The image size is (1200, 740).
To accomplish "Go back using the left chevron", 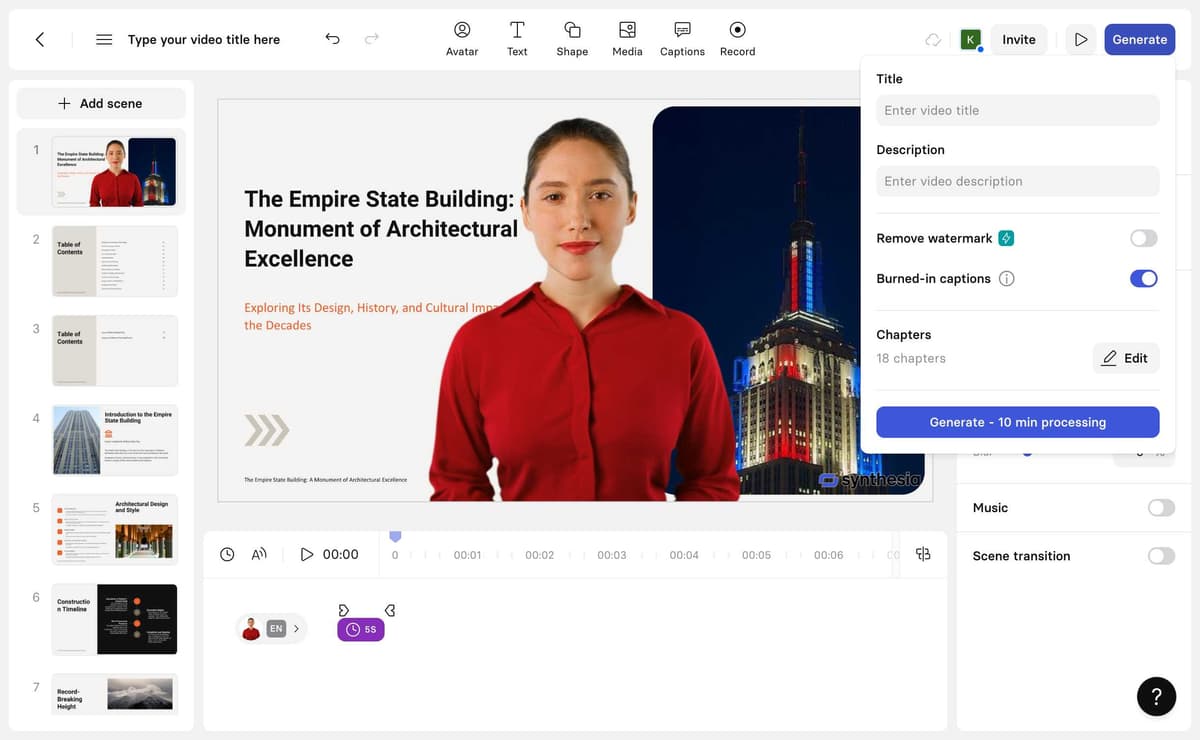I will [40, 39].
